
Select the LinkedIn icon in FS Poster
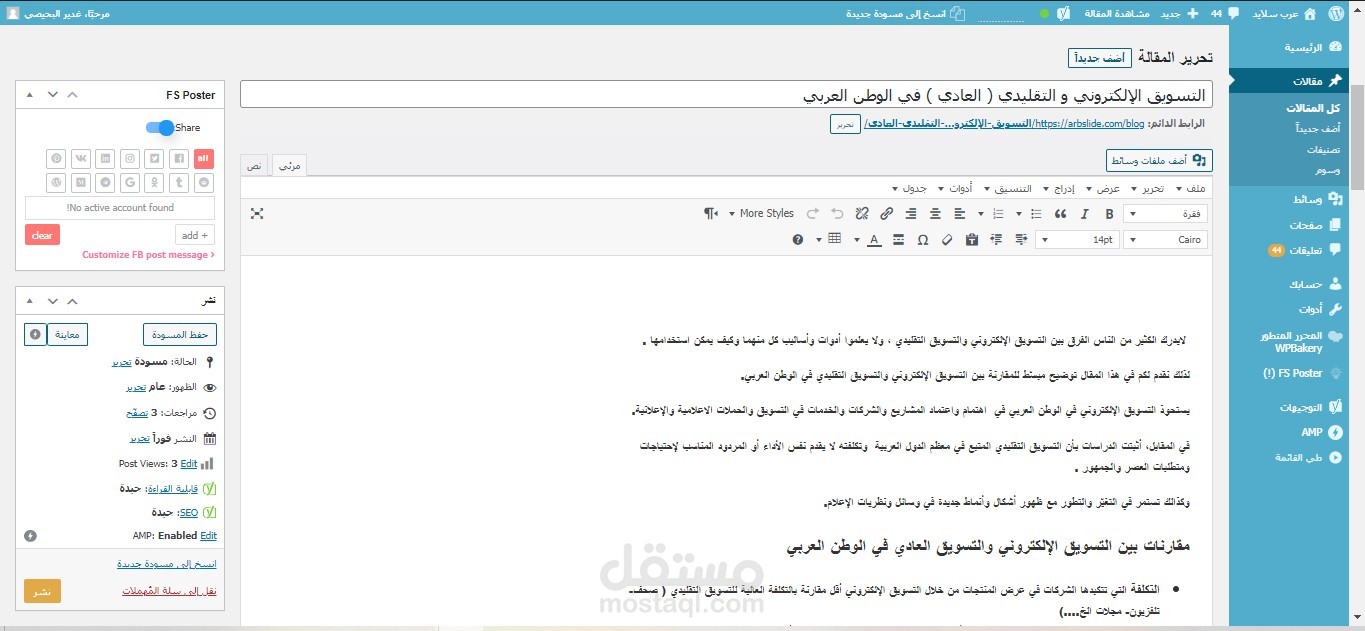[105, 158]
